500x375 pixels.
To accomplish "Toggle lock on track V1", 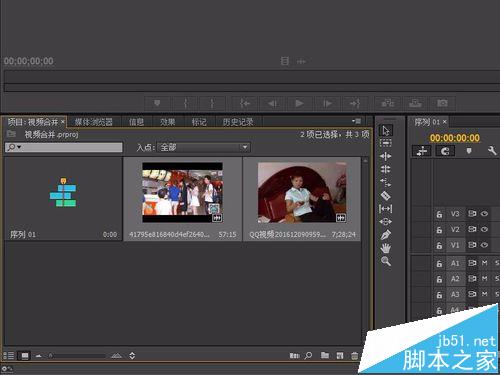I will (x=439, y=245).
